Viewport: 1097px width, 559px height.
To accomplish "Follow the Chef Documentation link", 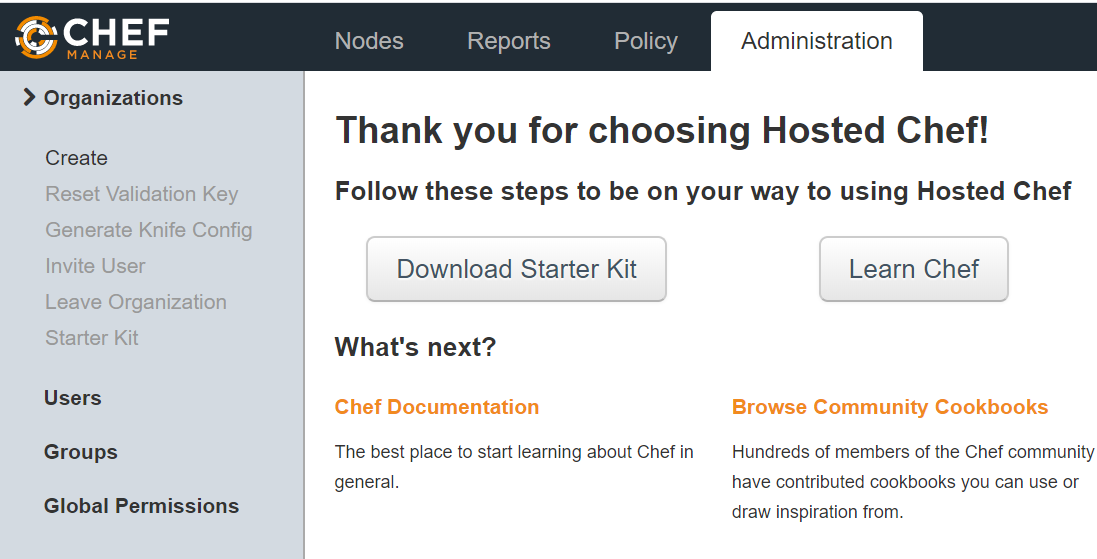I will tap(437, 407).
